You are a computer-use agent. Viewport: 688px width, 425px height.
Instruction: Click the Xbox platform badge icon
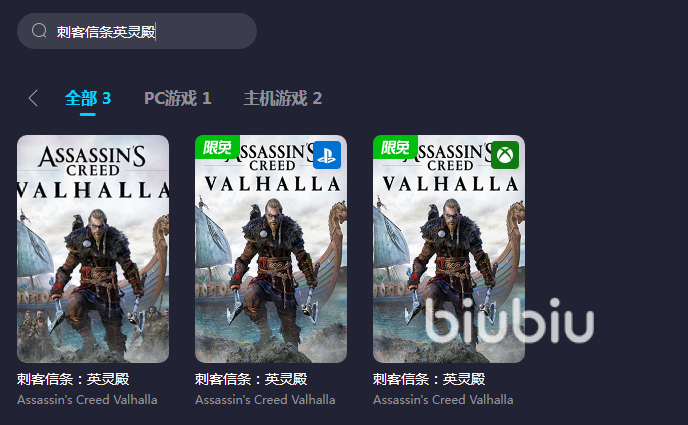pyautogui.click(x=505, y=155)
